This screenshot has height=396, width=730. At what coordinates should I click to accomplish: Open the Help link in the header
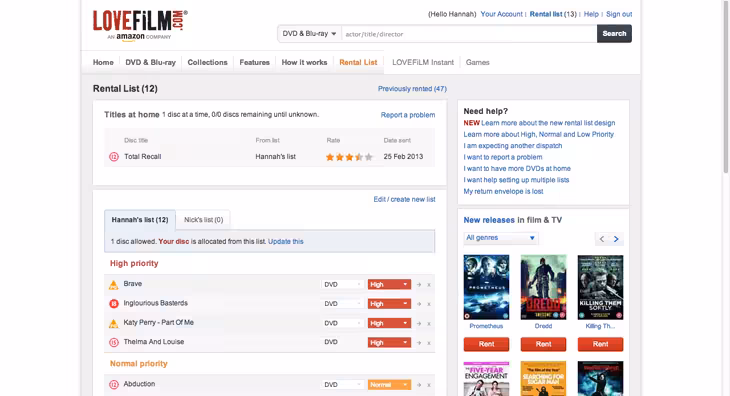[591, 14]
